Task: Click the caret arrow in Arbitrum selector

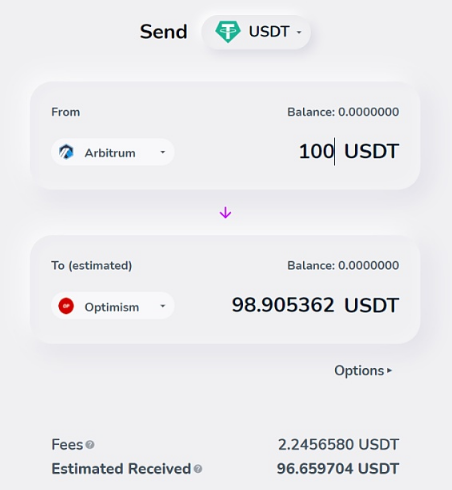Action: click(x=163, y=152)
